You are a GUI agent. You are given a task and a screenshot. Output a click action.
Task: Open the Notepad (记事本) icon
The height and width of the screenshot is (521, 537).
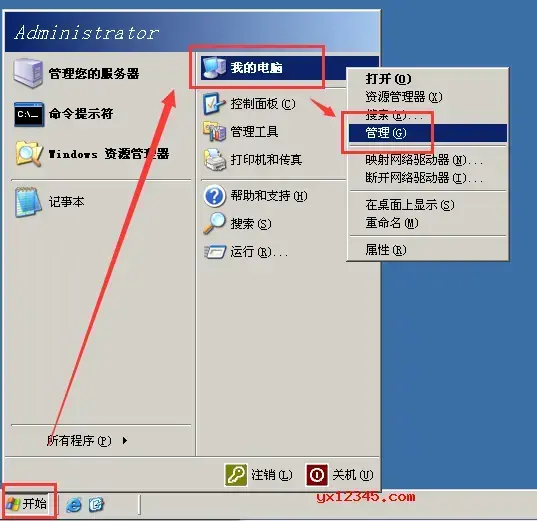click(x=27, y=202)
